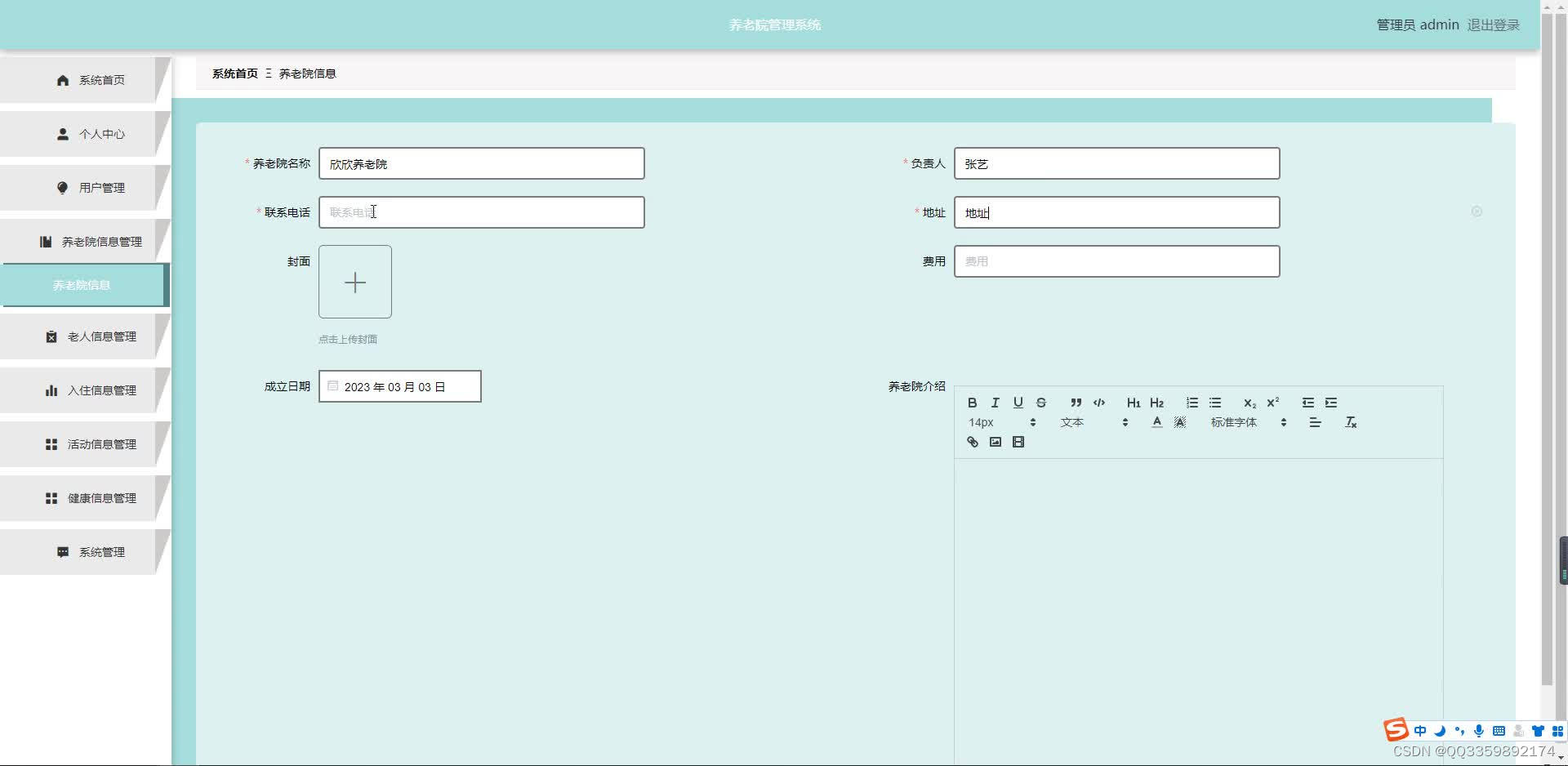This screenshot has width=1568, height=766.
Task: Expand 系统管理 in the sidebar
Action: tap(85, 552)
